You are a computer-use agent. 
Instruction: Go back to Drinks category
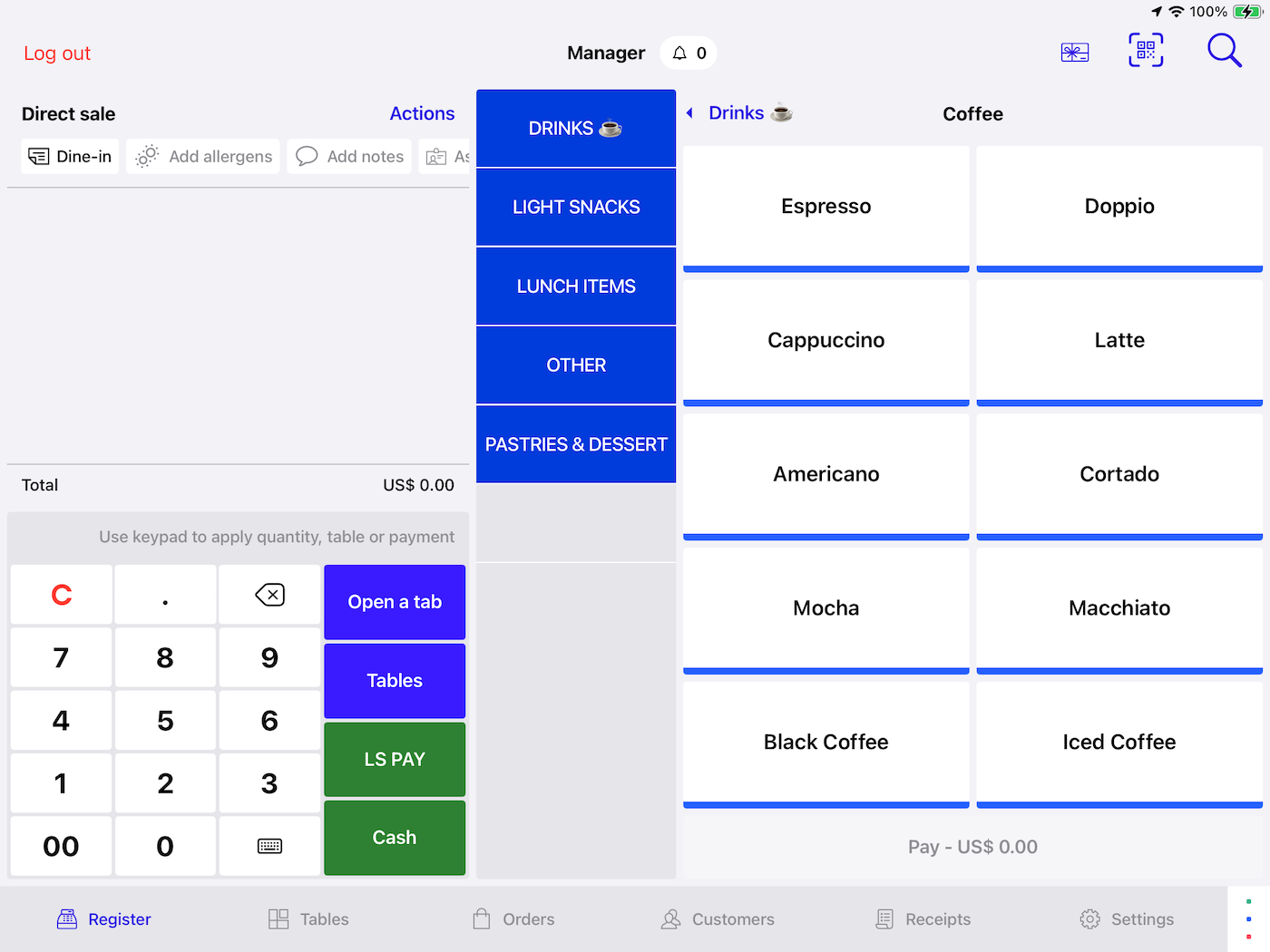coord(736,113)
